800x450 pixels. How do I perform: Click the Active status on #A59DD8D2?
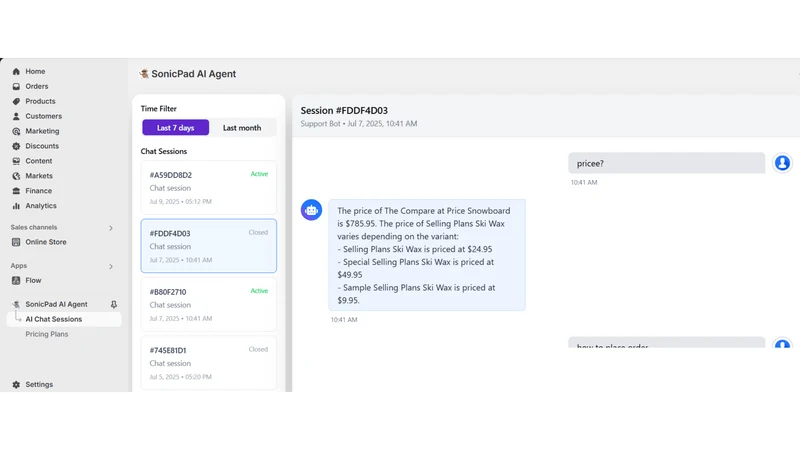[259, 174]
